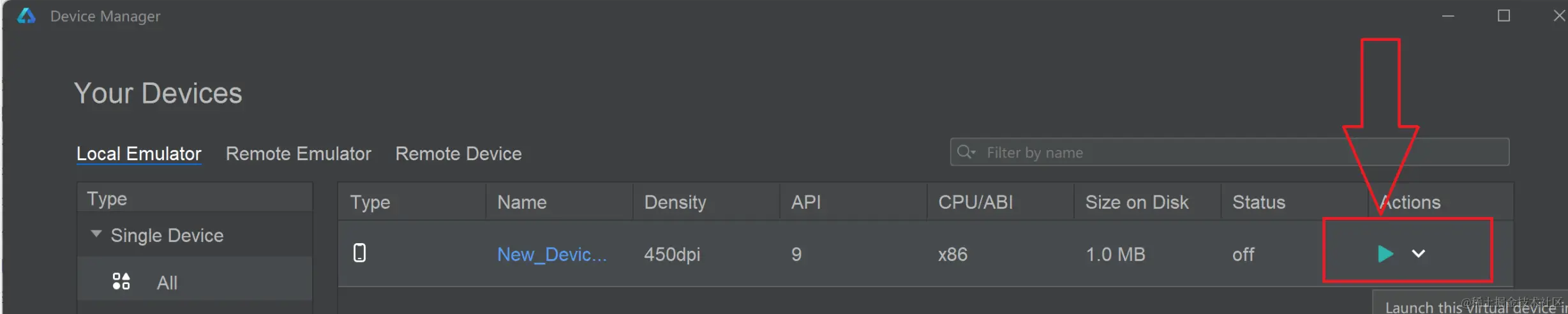Click the magnifier icon in the filter box
The height and width of the screenshot is (314, 1568).
click(x=966, y=153)
